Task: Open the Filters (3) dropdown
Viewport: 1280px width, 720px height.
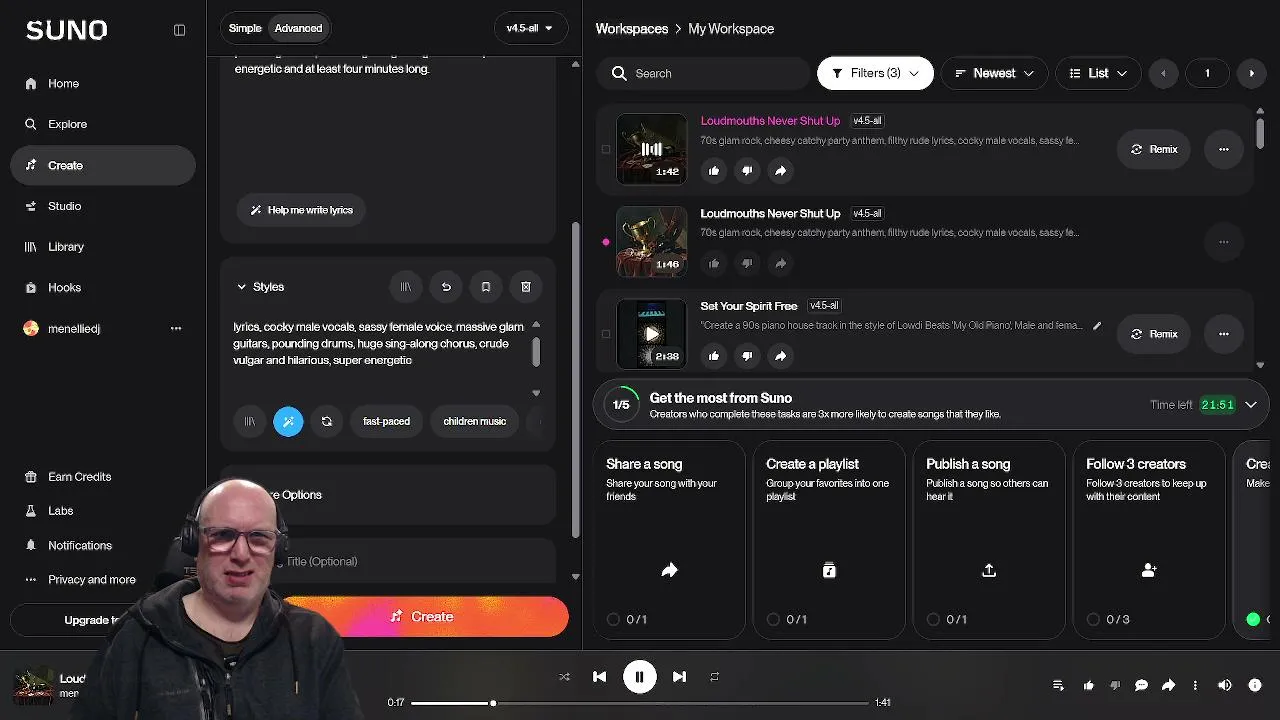Action: pos(875,73)
